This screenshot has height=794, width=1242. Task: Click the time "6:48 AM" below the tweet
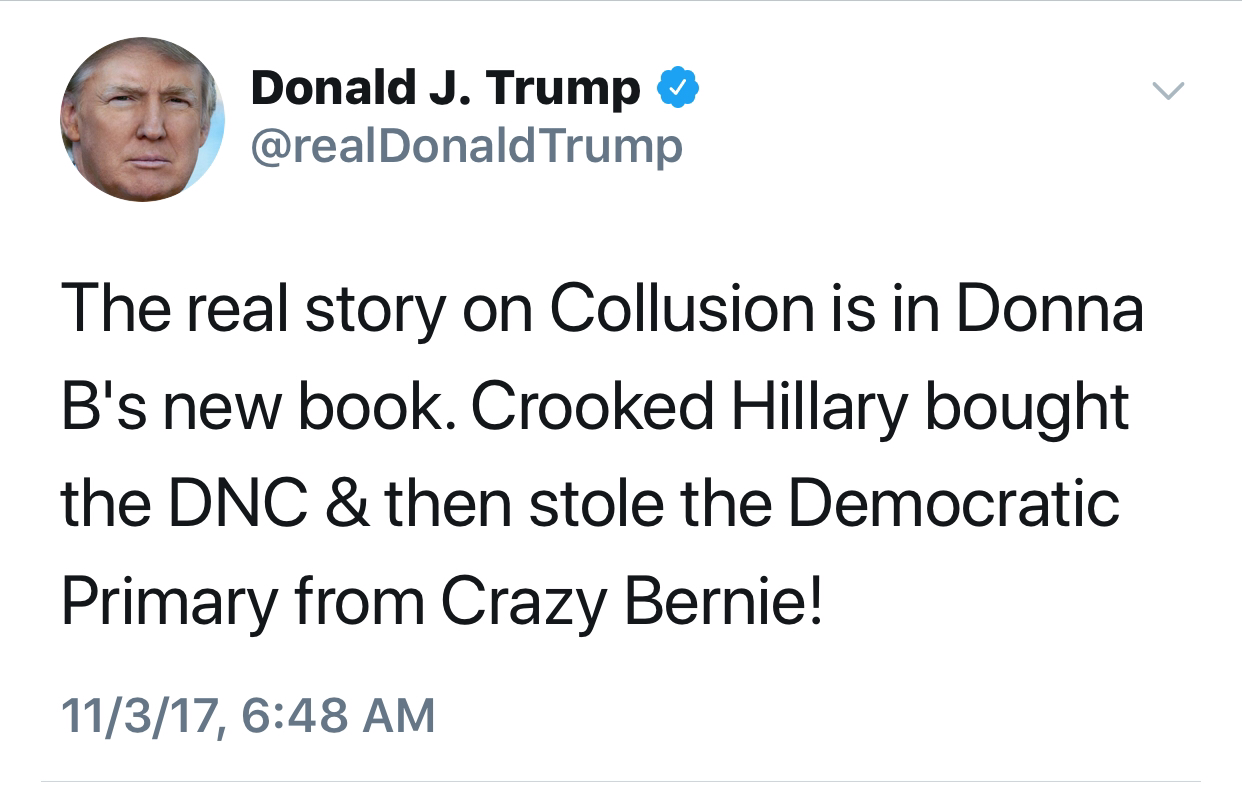[338, 716]
